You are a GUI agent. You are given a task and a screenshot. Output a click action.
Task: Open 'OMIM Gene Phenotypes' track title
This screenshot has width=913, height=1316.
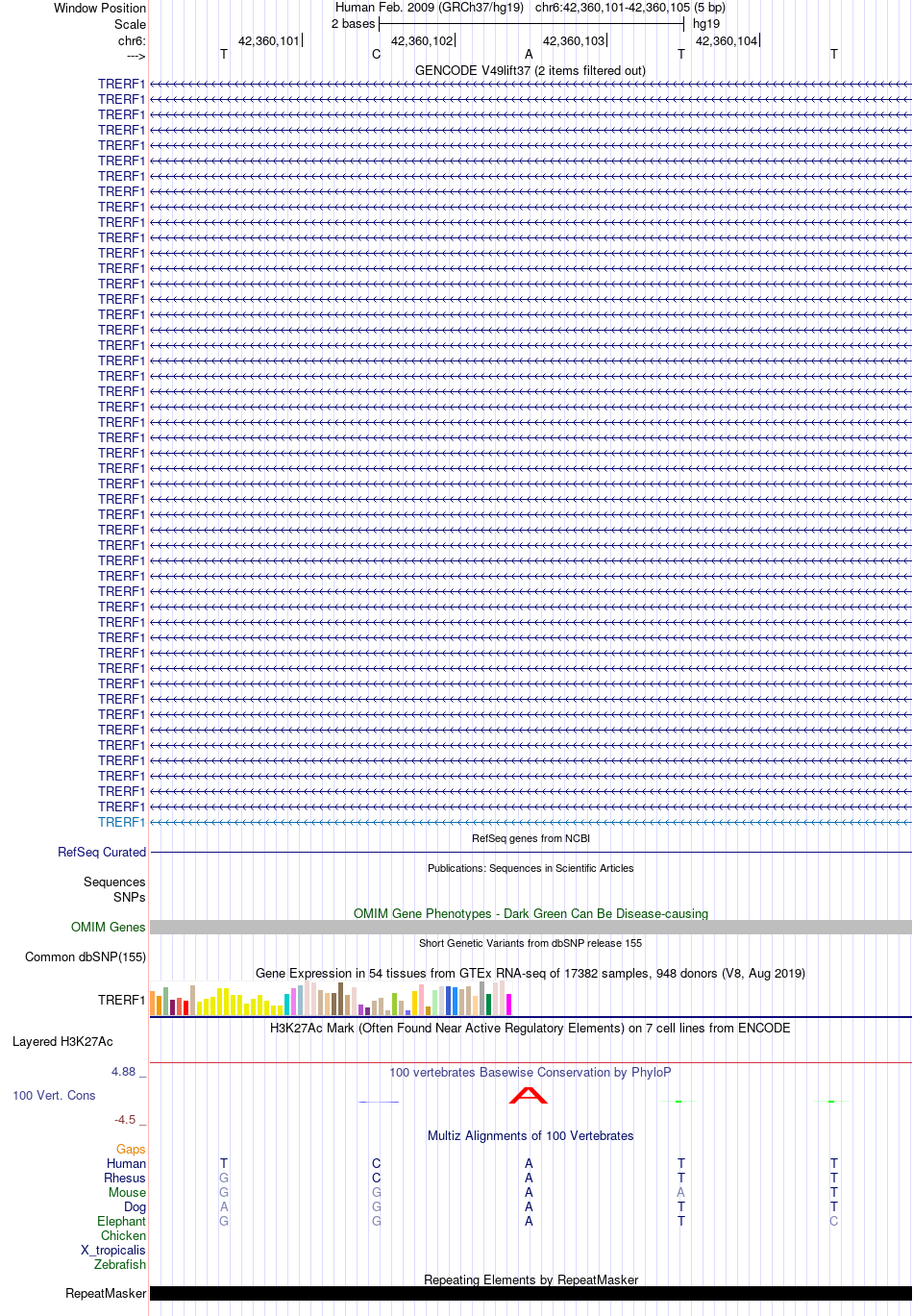pos(531,913)
